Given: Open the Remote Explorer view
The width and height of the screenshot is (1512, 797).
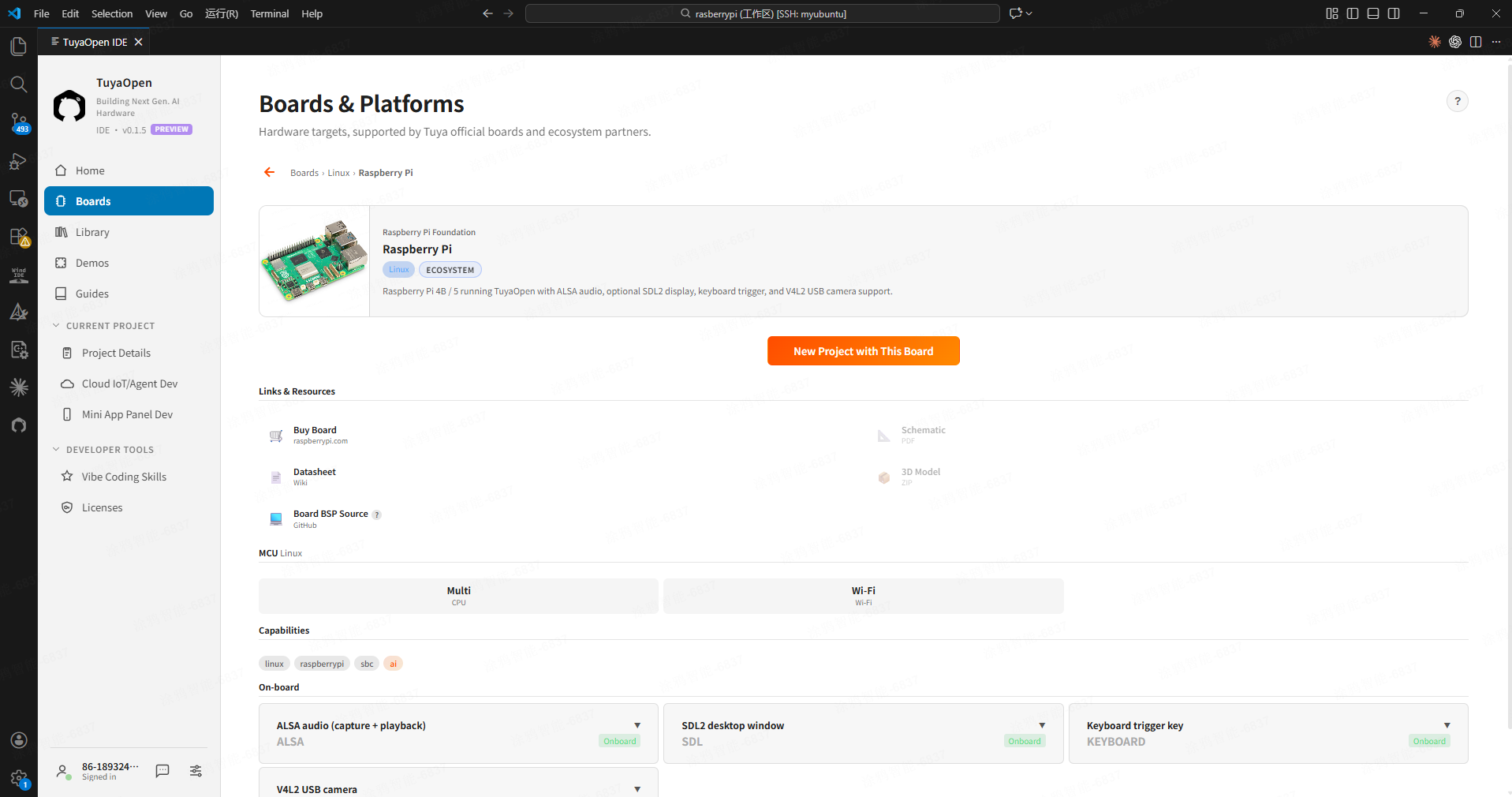Looking at the screenshot, I should coord(18,199).
